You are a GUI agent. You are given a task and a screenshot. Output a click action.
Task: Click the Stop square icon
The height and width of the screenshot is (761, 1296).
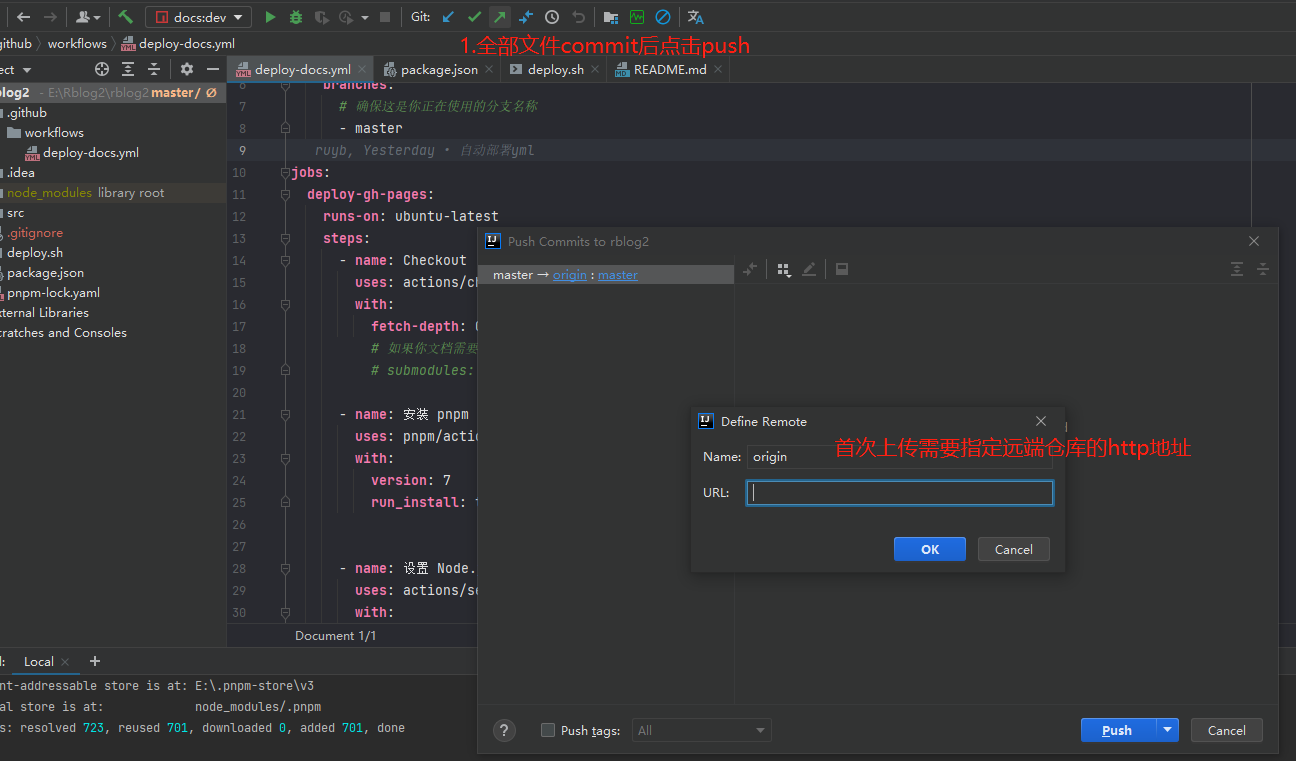tap(385, 17)
